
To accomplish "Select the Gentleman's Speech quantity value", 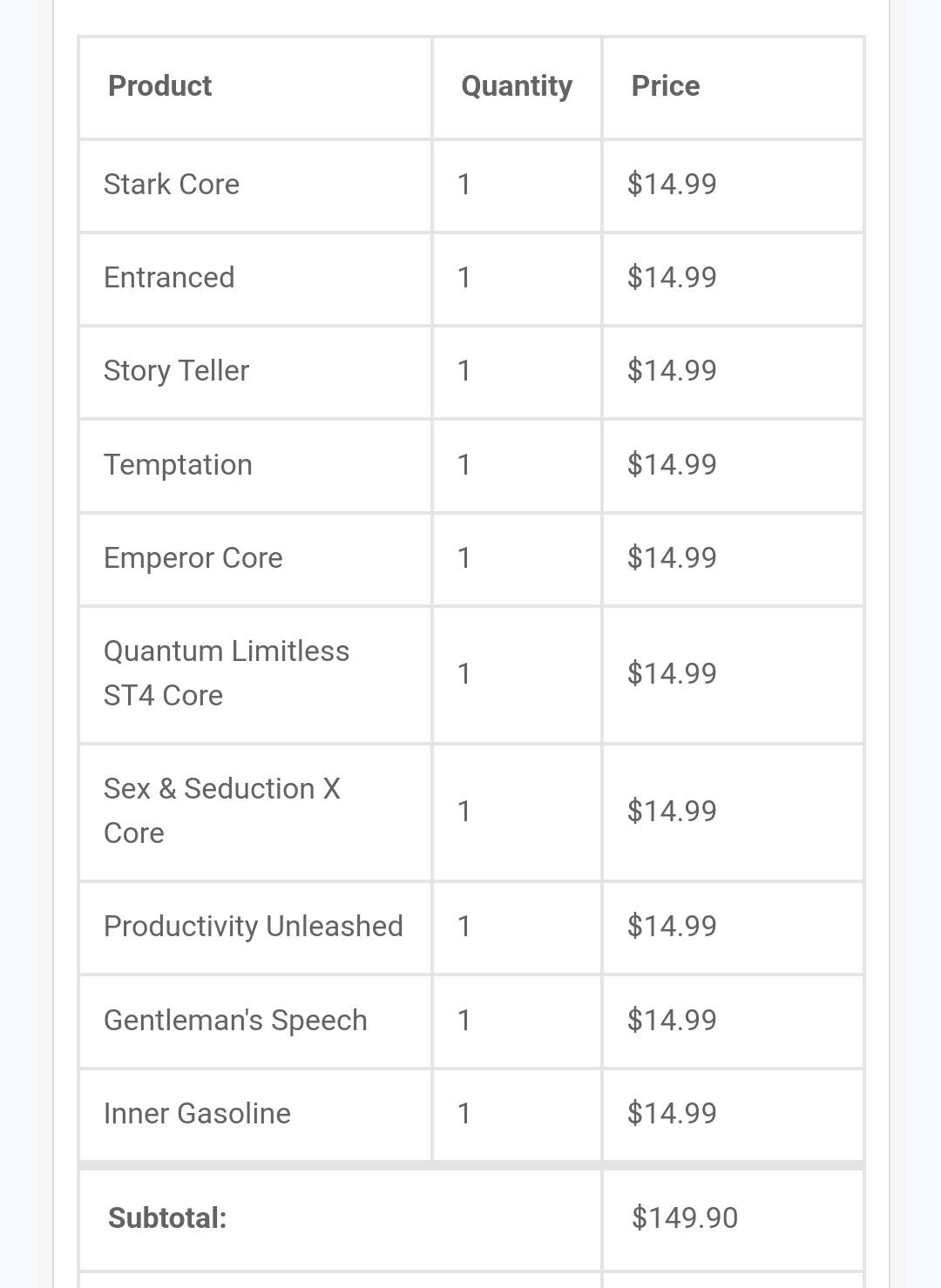I will 464,1021.
